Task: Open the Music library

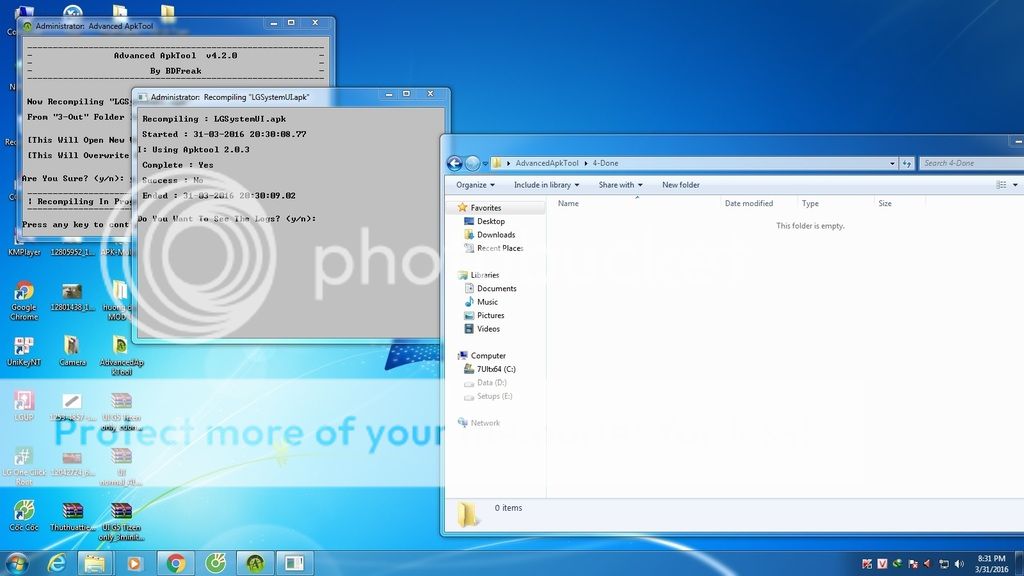Action: 481,302
